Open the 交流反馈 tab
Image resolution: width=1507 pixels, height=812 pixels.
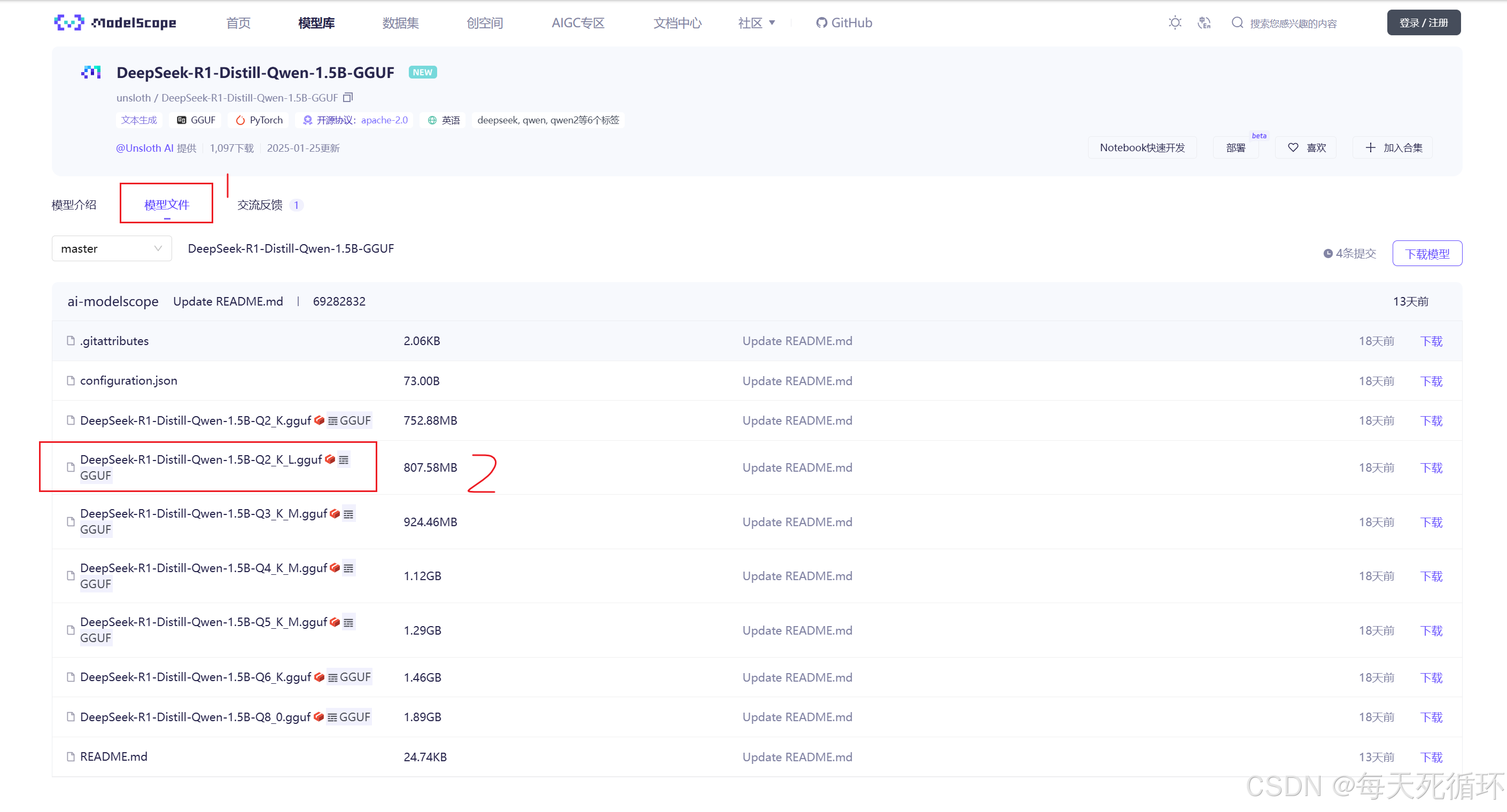point(260,205)
